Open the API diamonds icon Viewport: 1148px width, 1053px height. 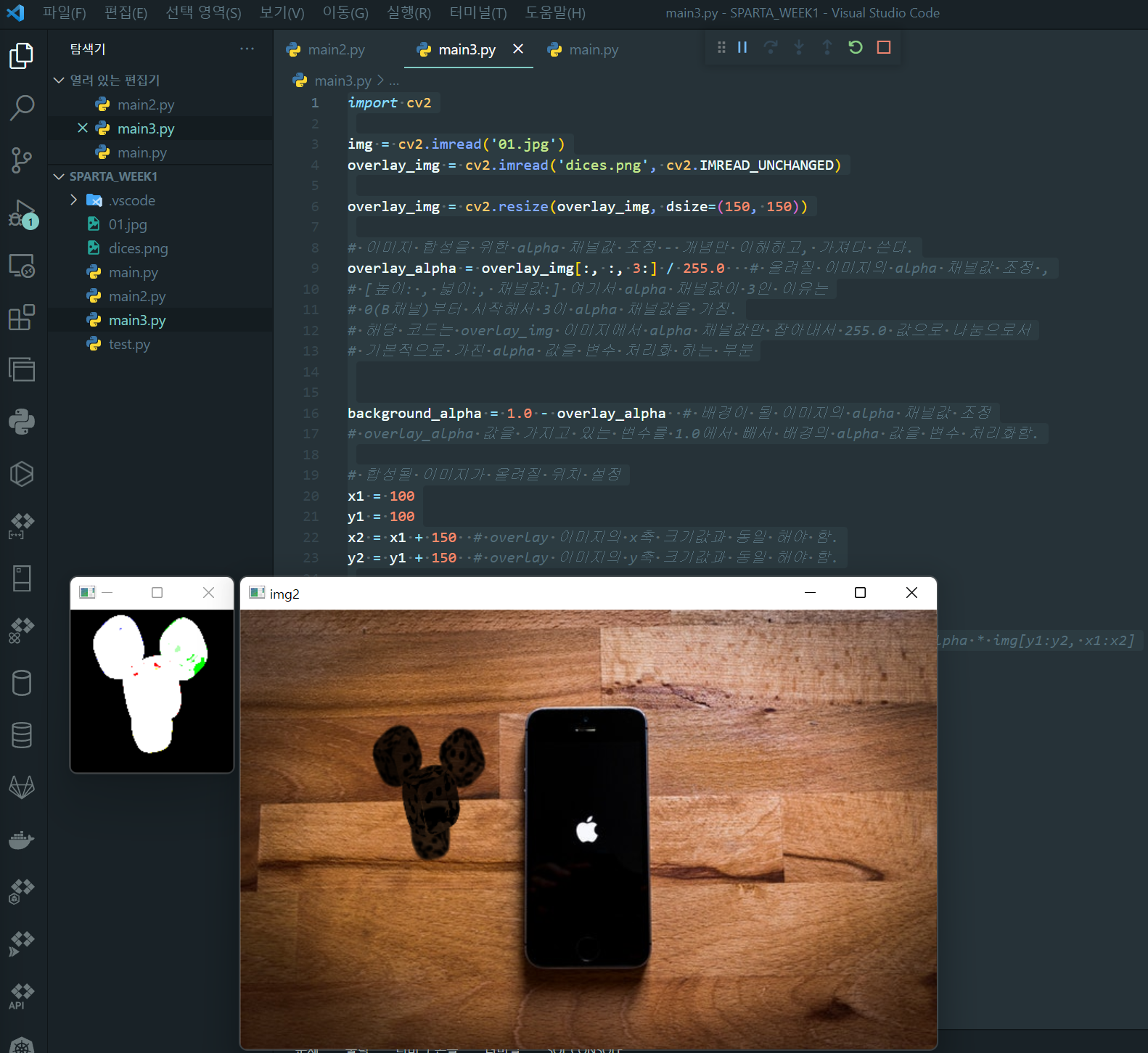click(22, 996)
